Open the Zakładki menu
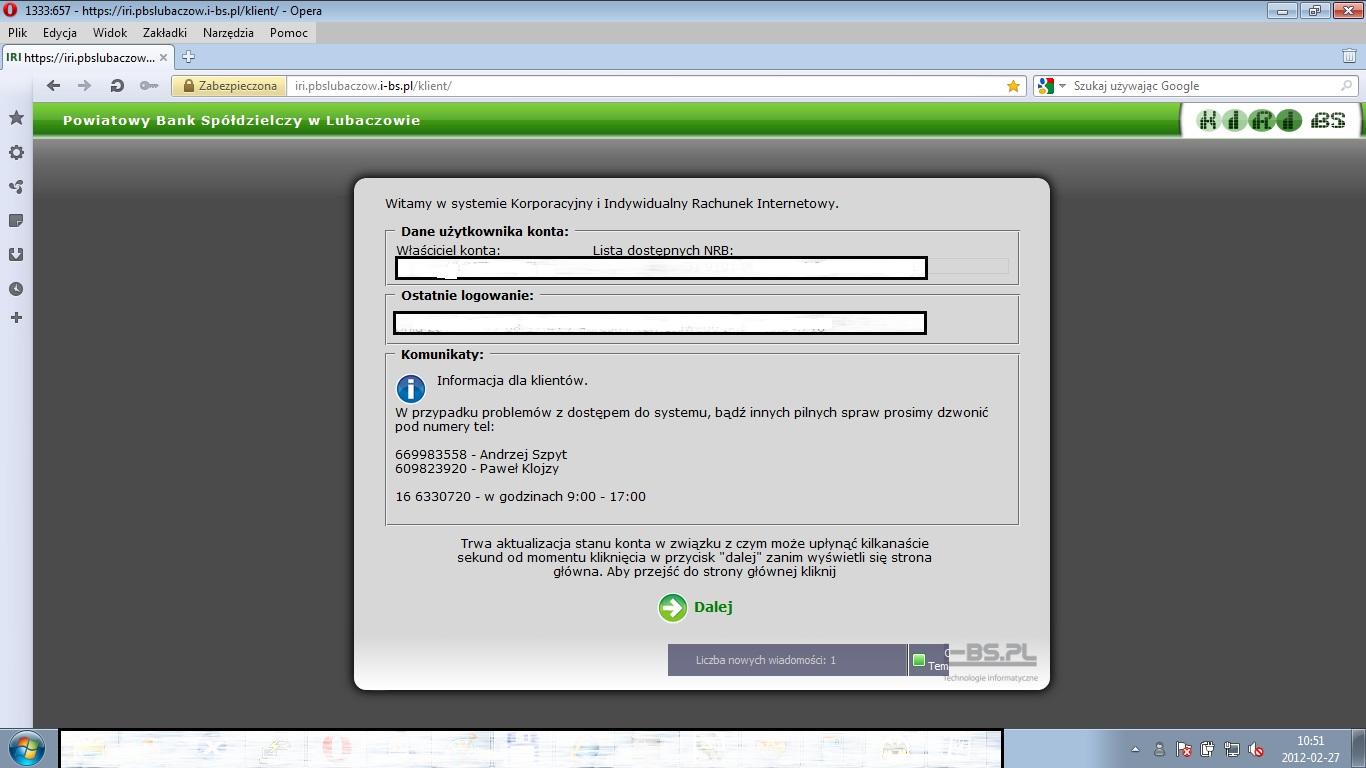The width and height of the screenshot is (1366, 768). (x=165, y=33)
